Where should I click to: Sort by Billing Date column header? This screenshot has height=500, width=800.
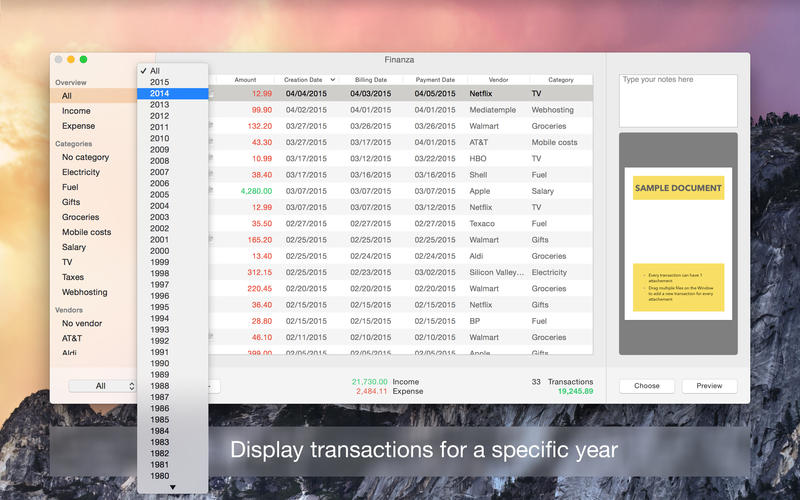(371, 80)
